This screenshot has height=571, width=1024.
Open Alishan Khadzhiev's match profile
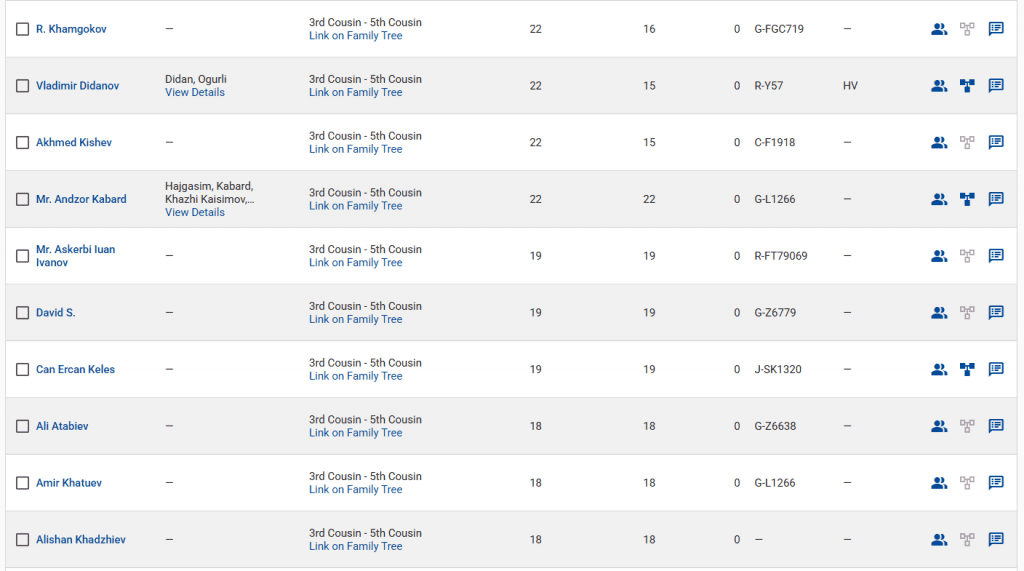pos(81,540)
